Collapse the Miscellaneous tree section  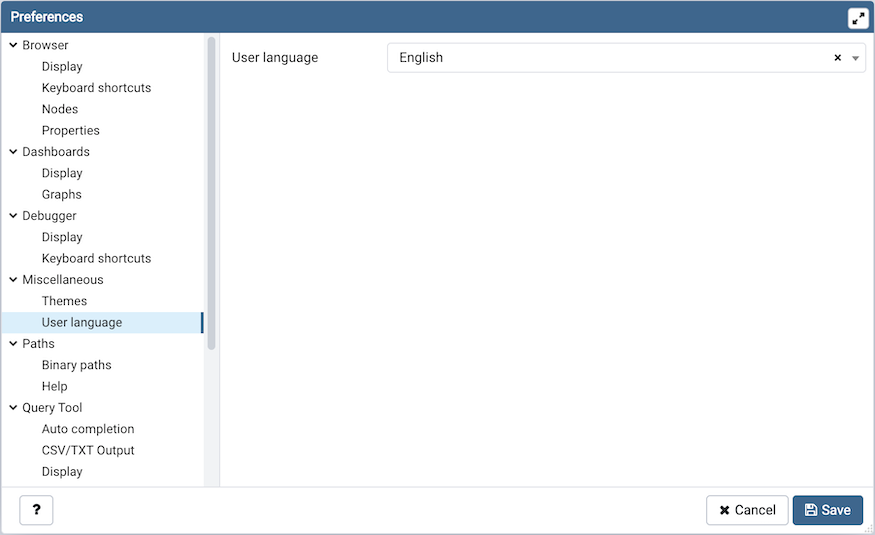[x=13, y=280]
